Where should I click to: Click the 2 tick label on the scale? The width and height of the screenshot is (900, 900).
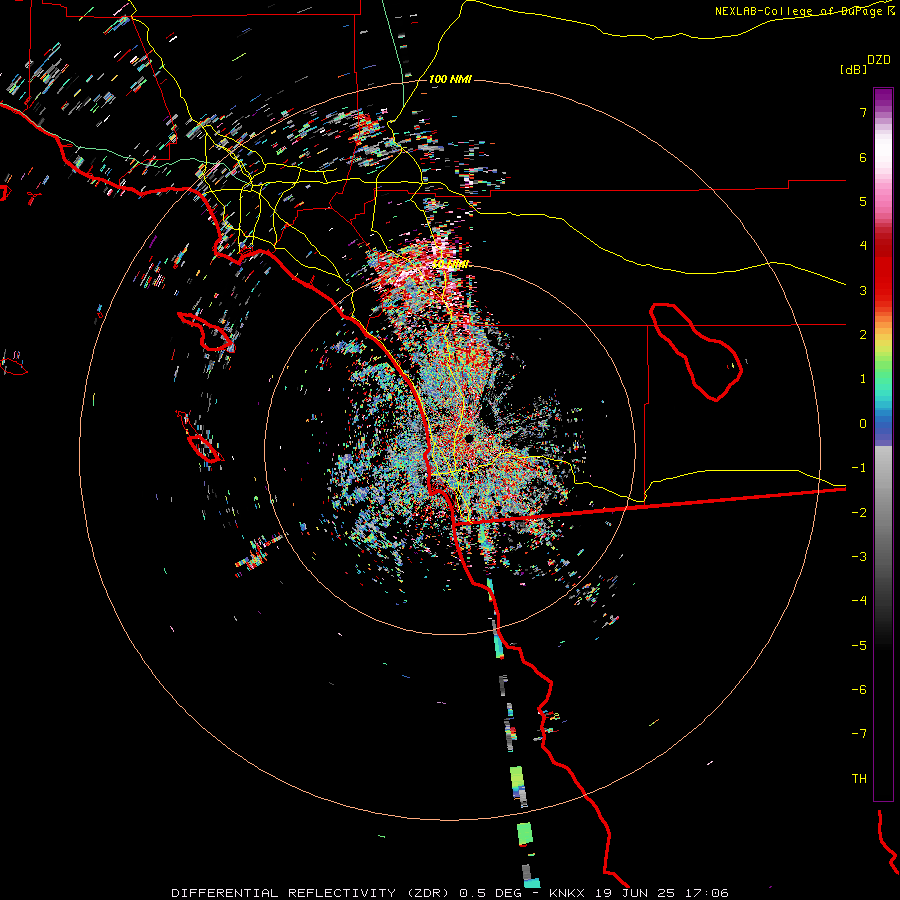(x=863, y=335)
